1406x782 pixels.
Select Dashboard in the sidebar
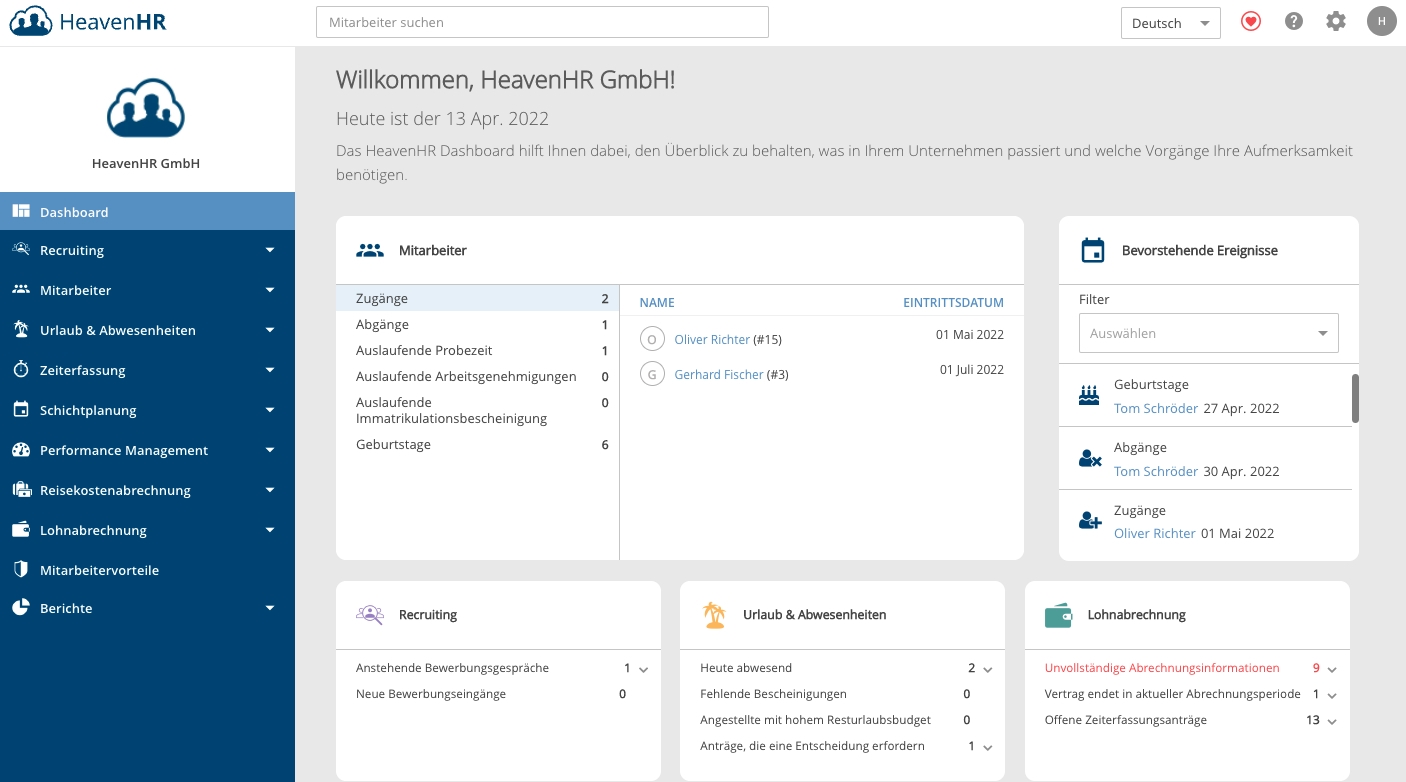click(x=74, y=212)
